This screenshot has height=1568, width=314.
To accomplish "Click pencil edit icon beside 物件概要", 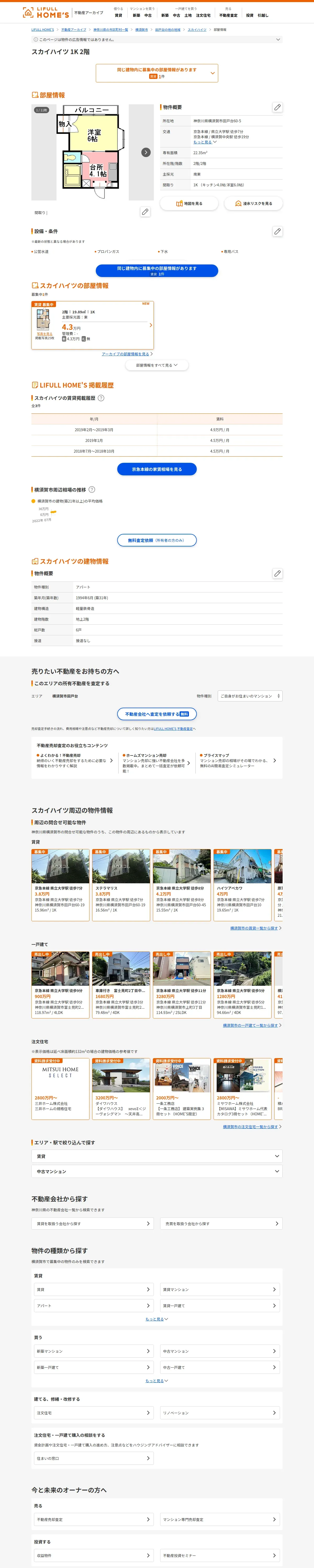I will 277,107.
